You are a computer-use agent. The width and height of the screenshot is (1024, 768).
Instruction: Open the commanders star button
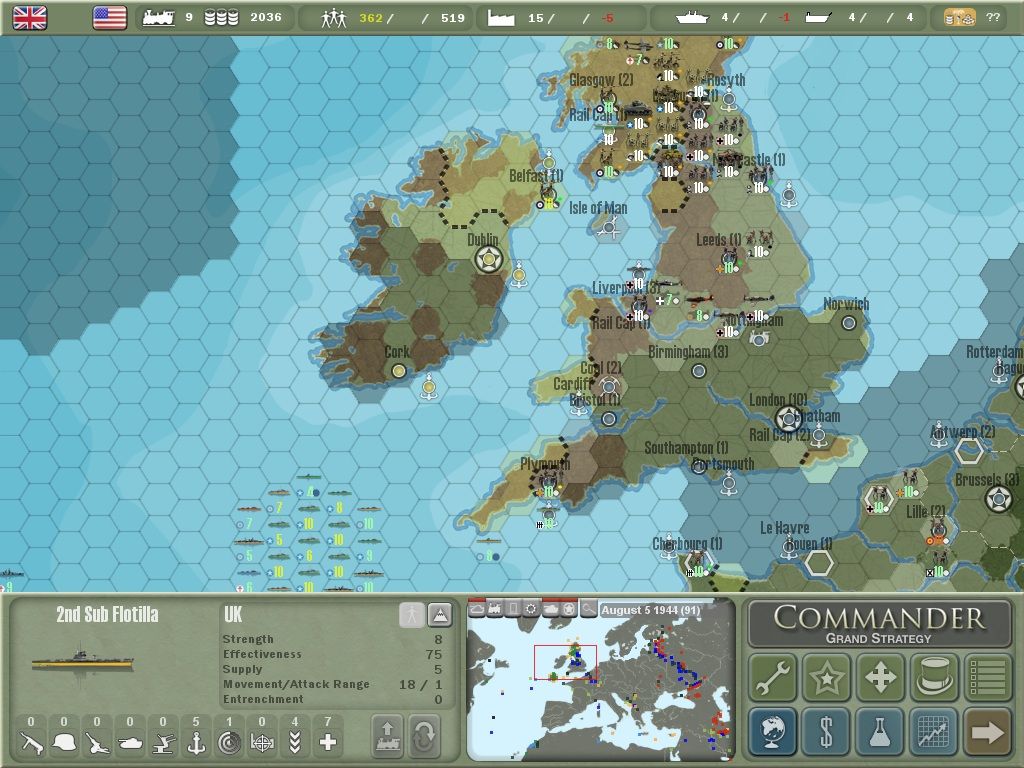pos(827,677)
